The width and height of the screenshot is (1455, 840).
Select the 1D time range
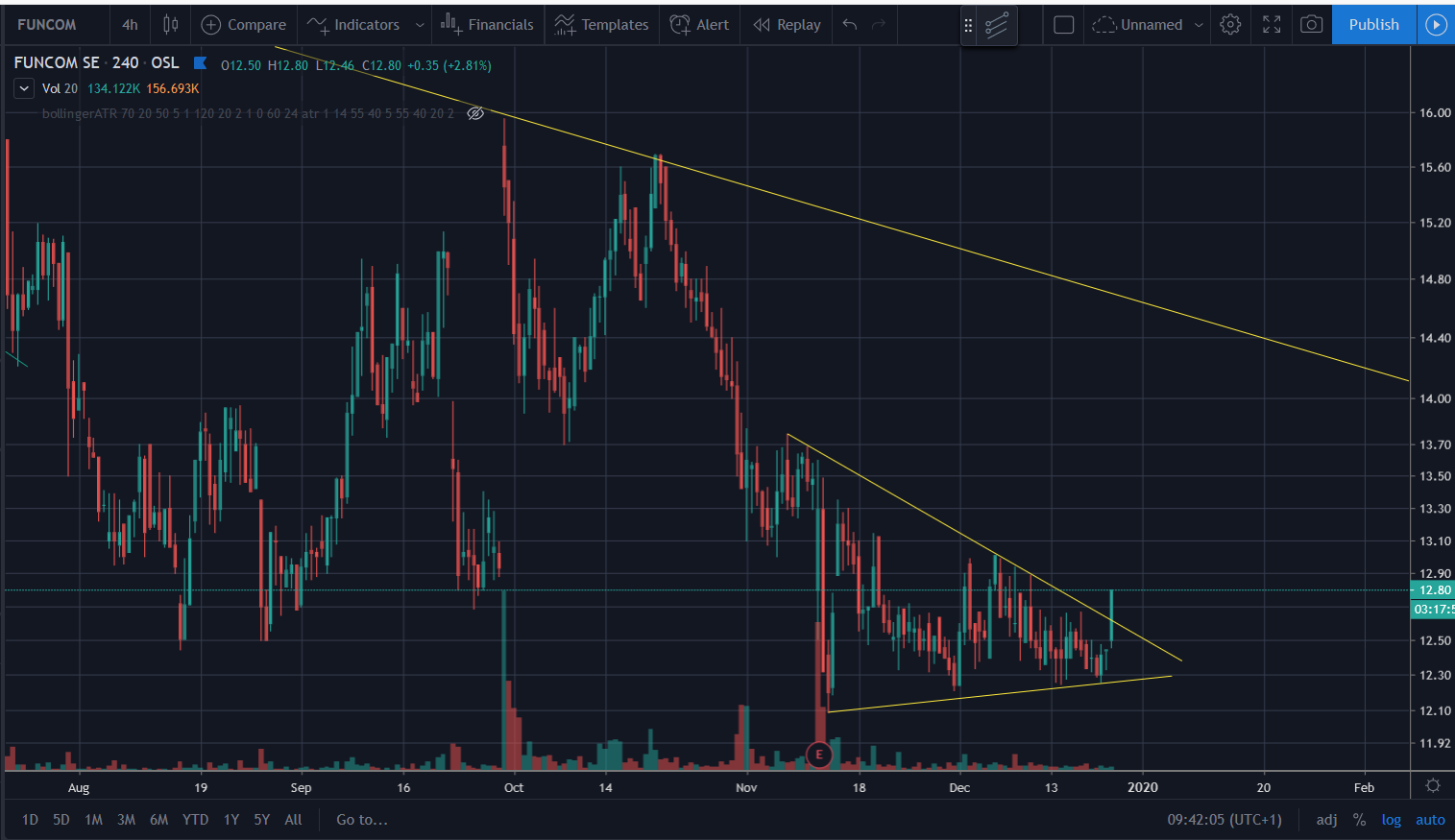(30, 819)
